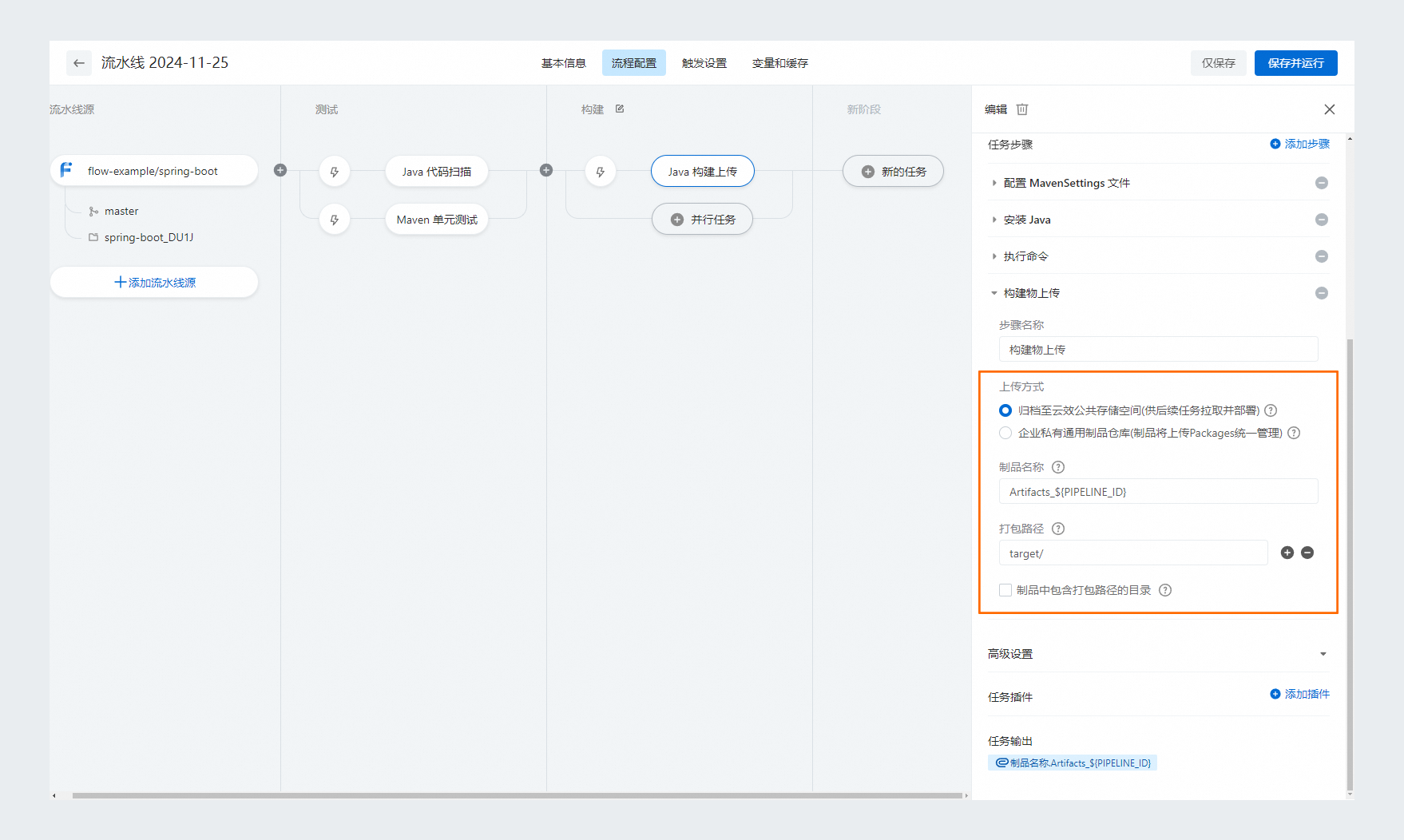Click lightning icon beside Java 代码扫描
The image size is (1404, 840).
[335, 172]
